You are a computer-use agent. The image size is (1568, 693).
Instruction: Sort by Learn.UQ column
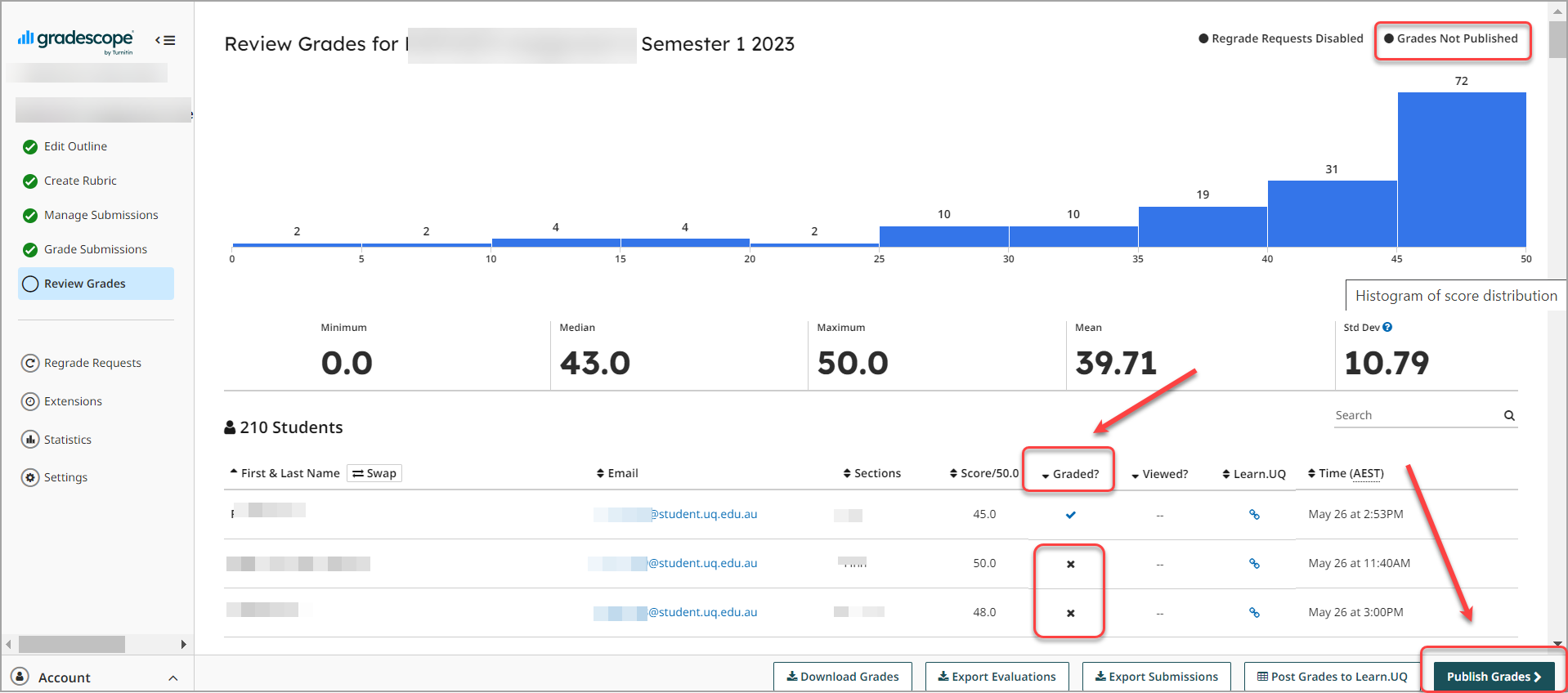coord(1254,474)
